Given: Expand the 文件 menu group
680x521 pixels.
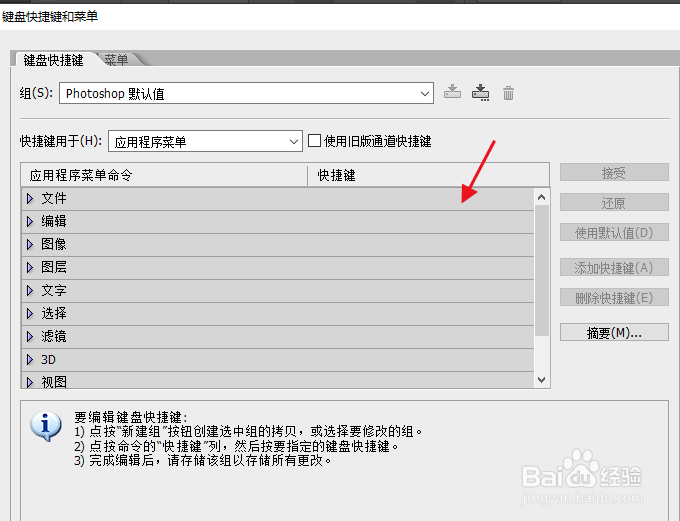Looking at the screenshot, I should click(30, 199).
